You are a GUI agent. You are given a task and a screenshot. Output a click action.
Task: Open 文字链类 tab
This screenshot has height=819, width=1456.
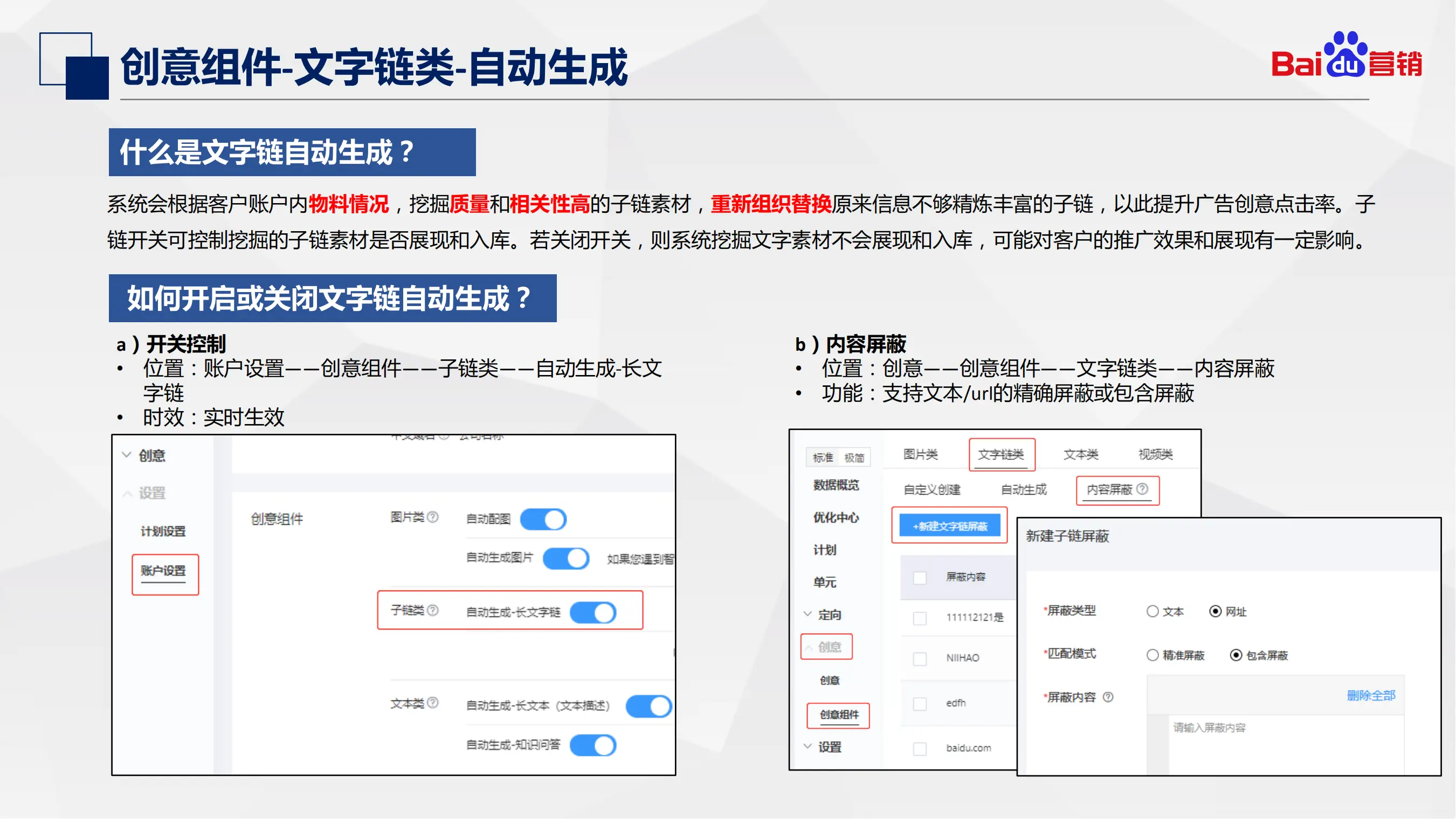(x=1002, y=455)
